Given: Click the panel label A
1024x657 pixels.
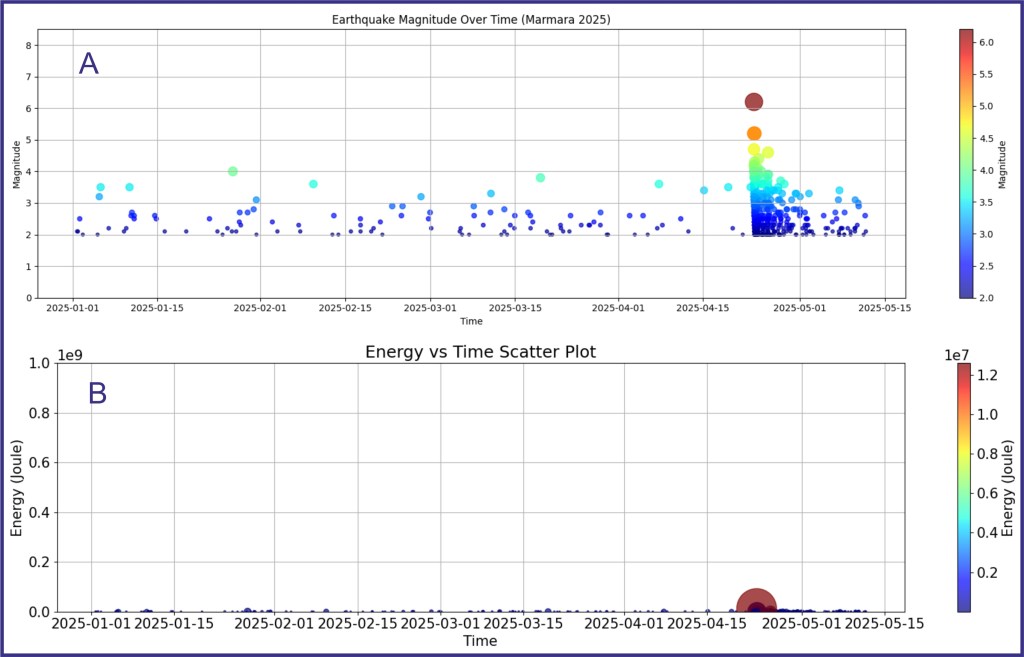Looking at the screenshot, I should (89, 64).
